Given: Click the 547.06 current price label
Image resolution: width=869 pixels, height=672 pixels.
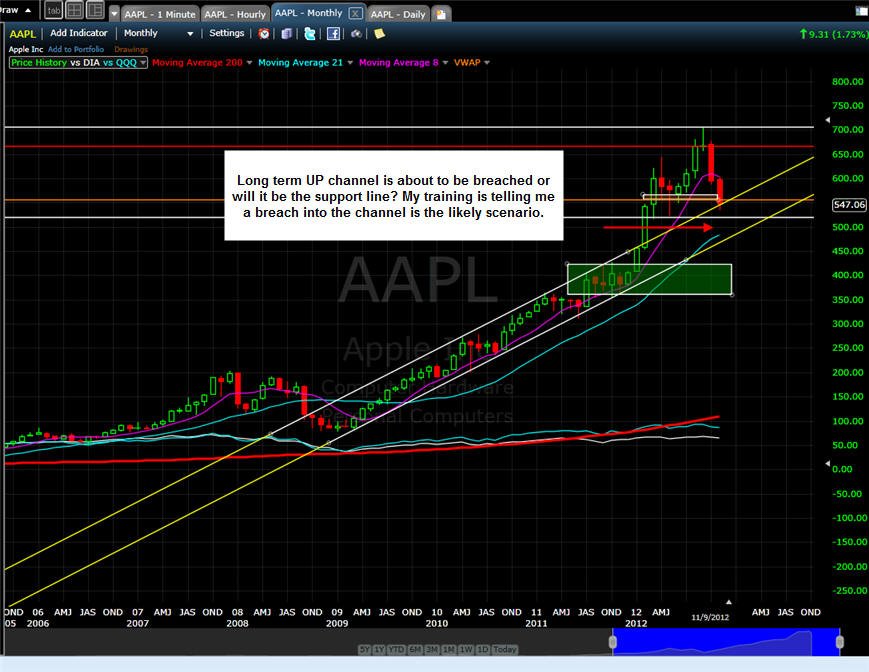Looking at the screenshot, I should pos(849,205).
